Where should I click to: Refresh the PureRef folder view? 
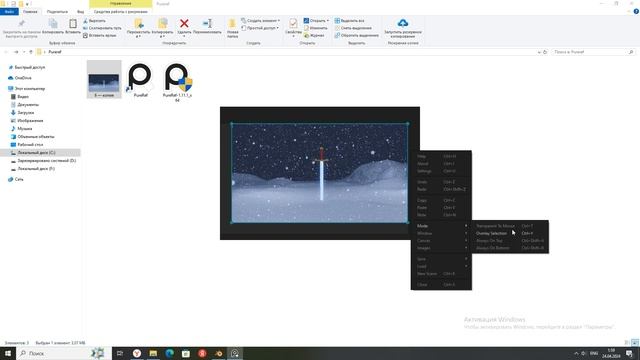pyautogui.click(x=545, y=52)
